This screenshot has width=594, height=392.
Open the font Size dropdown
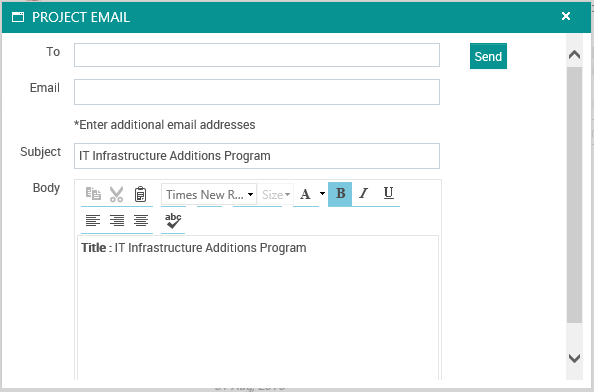pos(275,195)
